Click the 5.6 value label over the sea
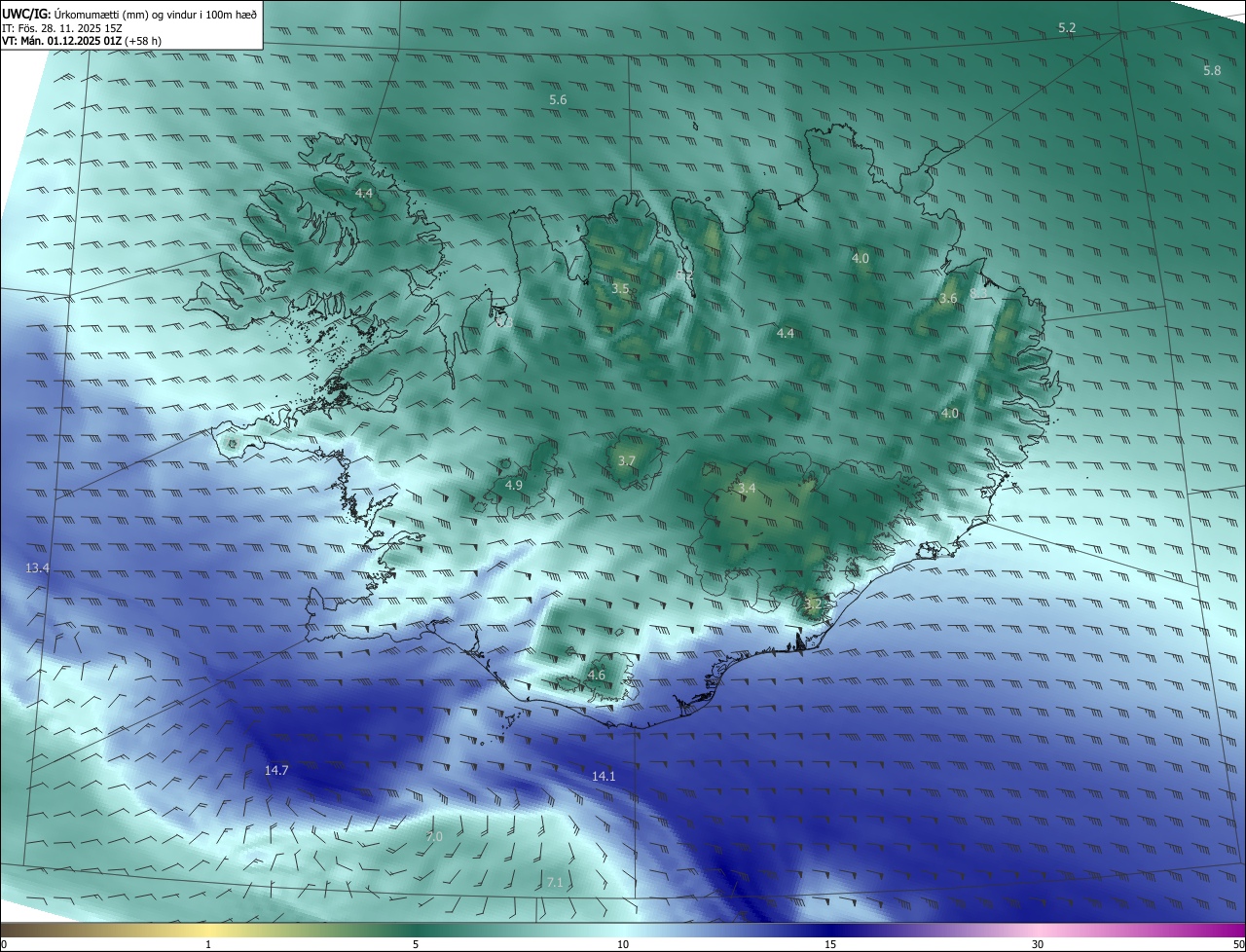The width and height of the screenshot is (1246, 952). (558, 100)
